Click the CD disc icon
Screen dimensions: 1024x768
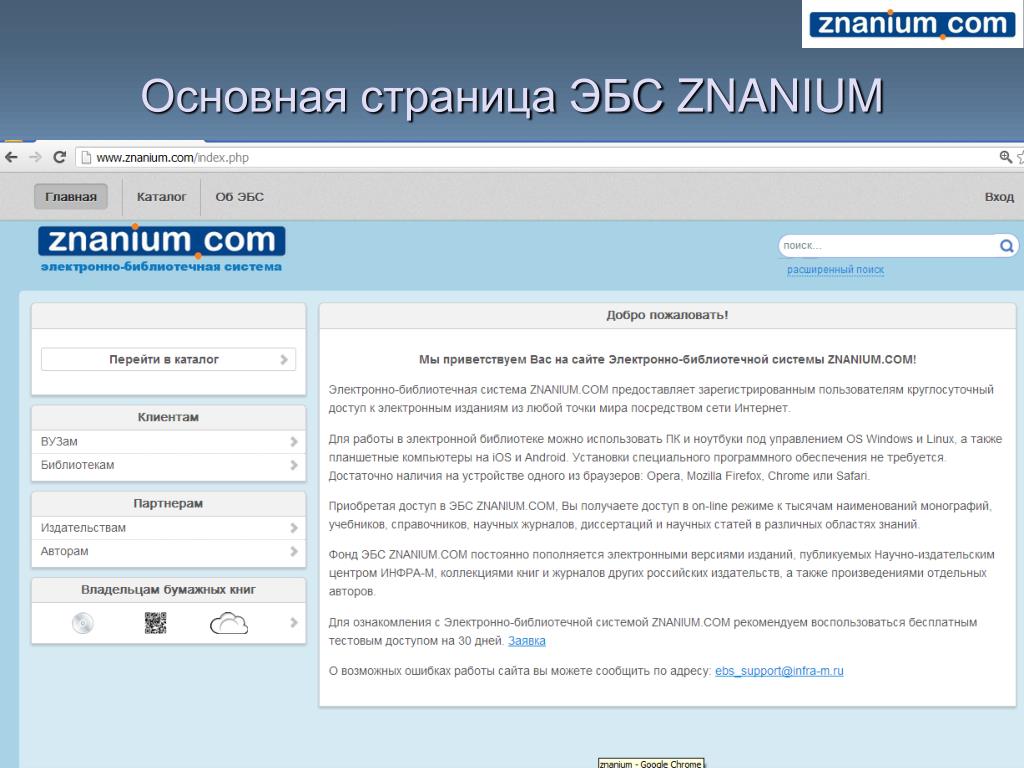(x=83, y=623)
